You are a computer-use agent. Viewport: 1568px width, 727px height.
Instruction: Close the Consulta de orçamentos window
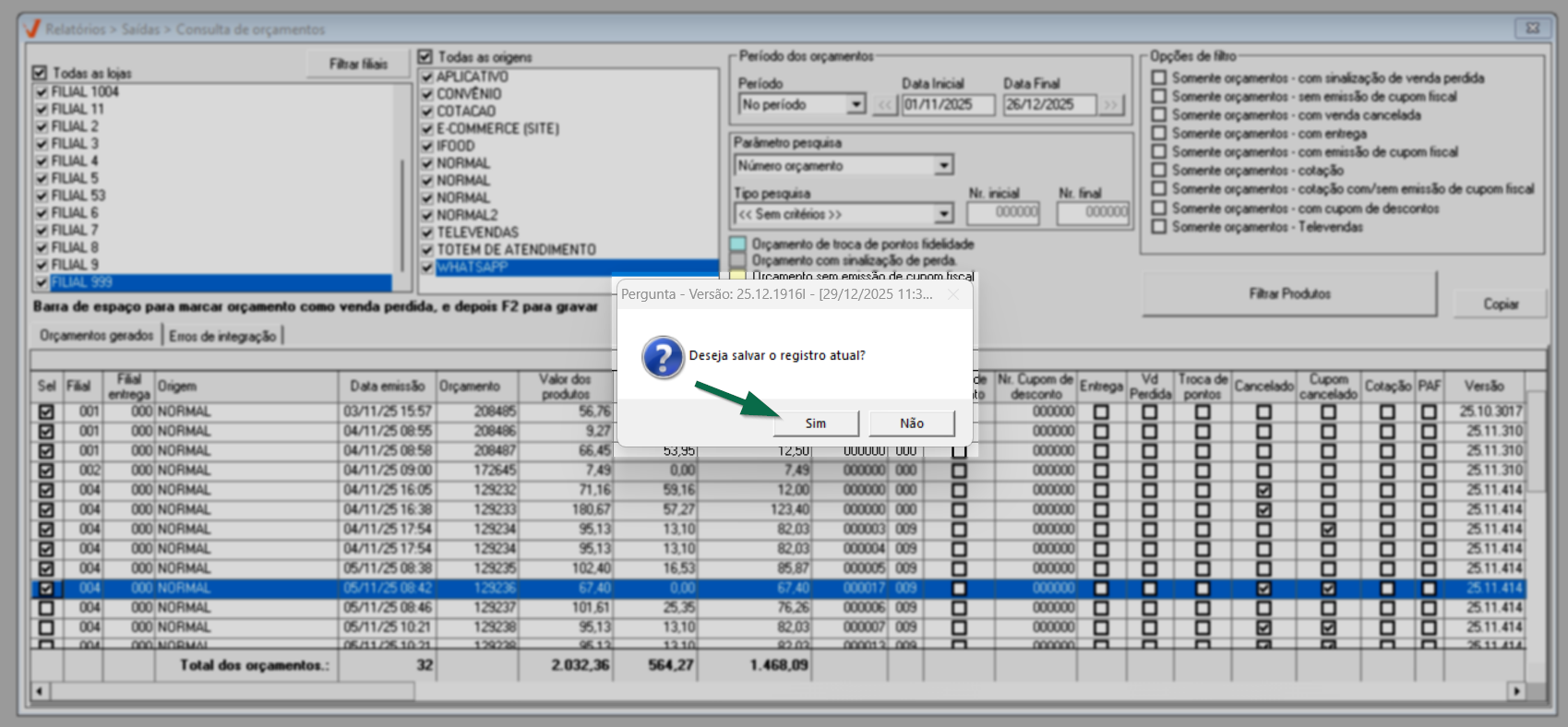[1532, 29]
